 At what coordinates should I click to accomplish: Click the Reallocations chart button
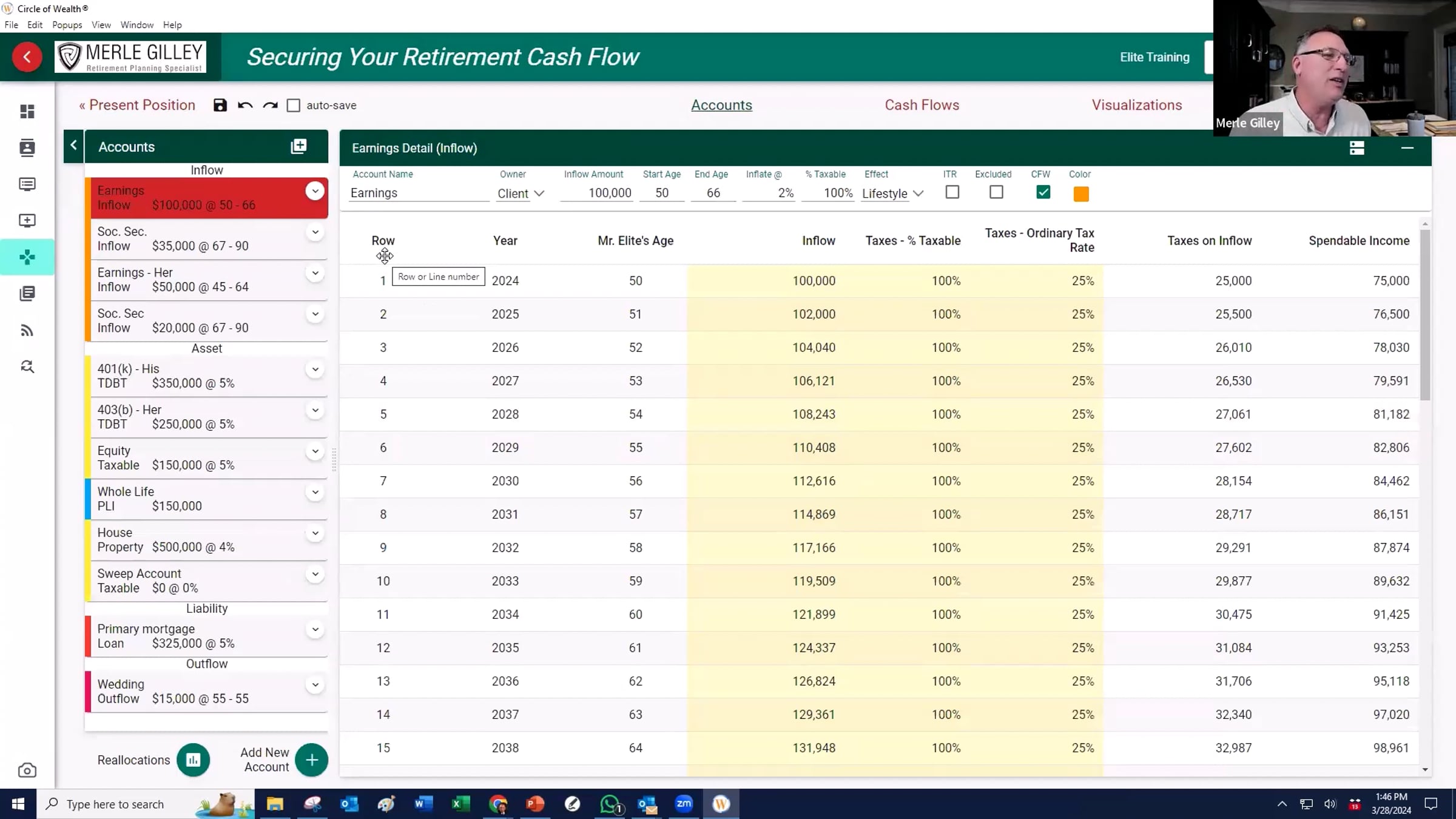point(193,760)
